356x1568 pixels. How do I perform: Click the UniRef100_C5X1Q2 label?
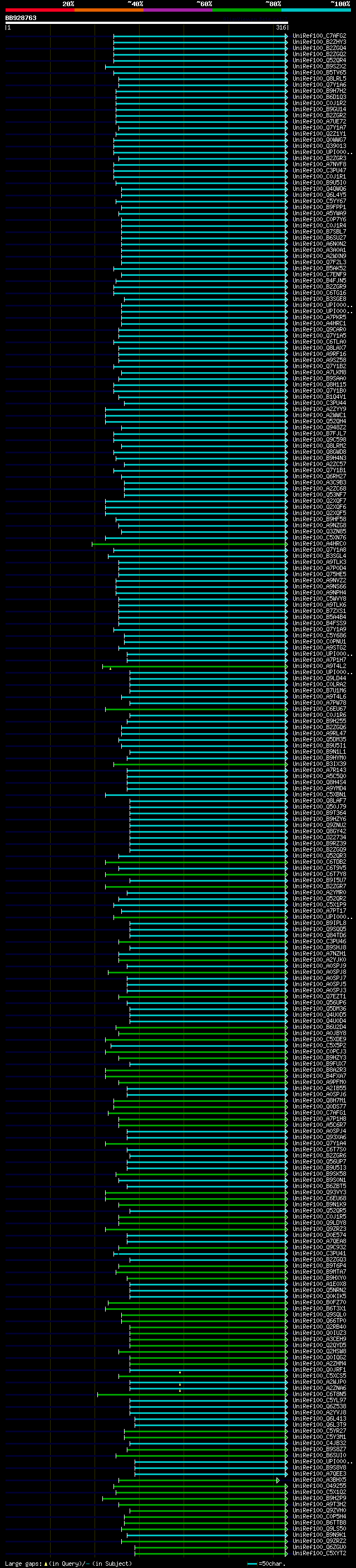coord(319,1492)
